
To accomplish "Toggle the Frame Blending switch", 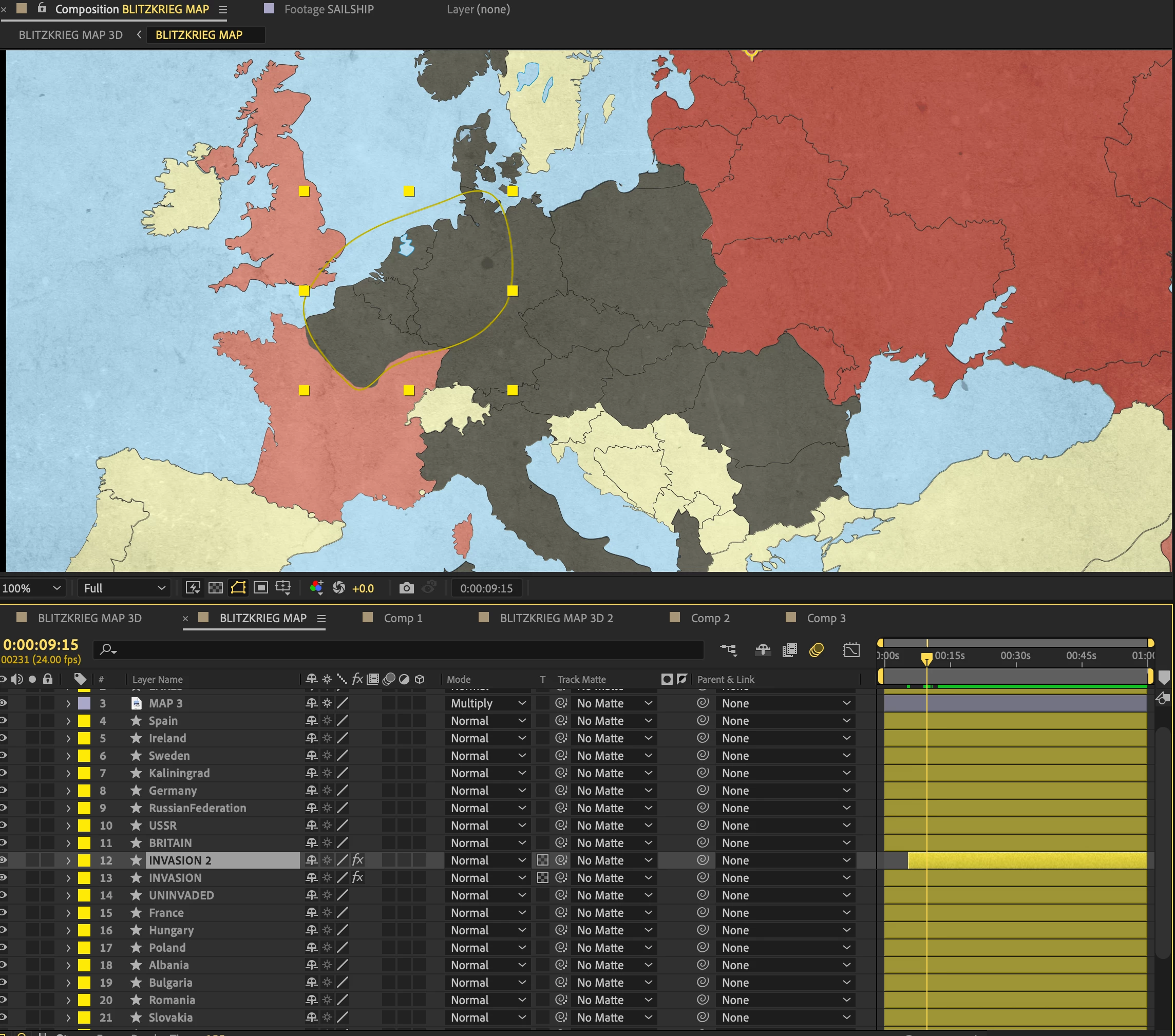I will tap(790, 650).
